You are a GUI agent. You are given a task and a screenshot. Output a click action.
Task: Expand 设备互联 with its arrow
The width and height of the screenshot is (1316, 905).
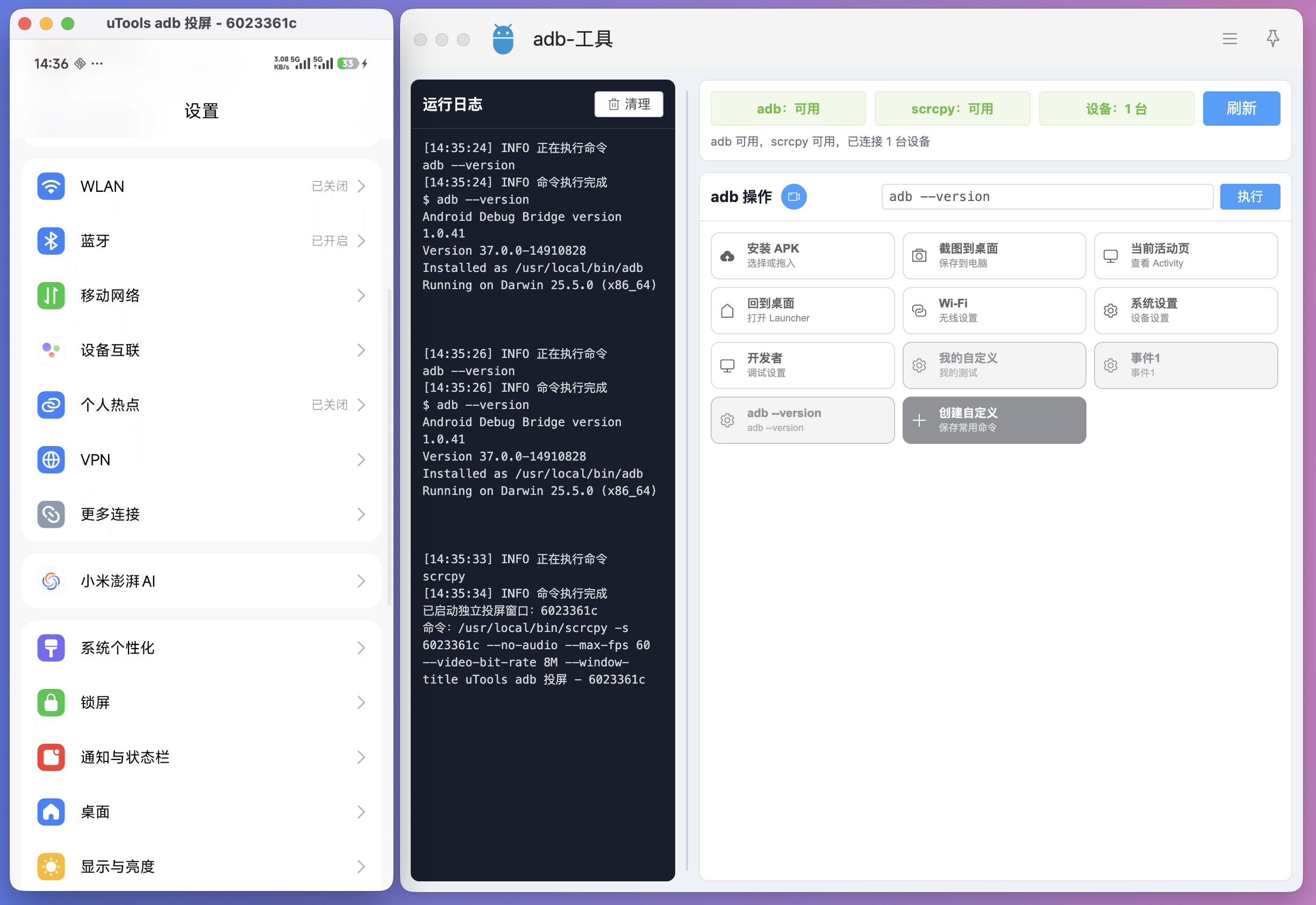361,350
